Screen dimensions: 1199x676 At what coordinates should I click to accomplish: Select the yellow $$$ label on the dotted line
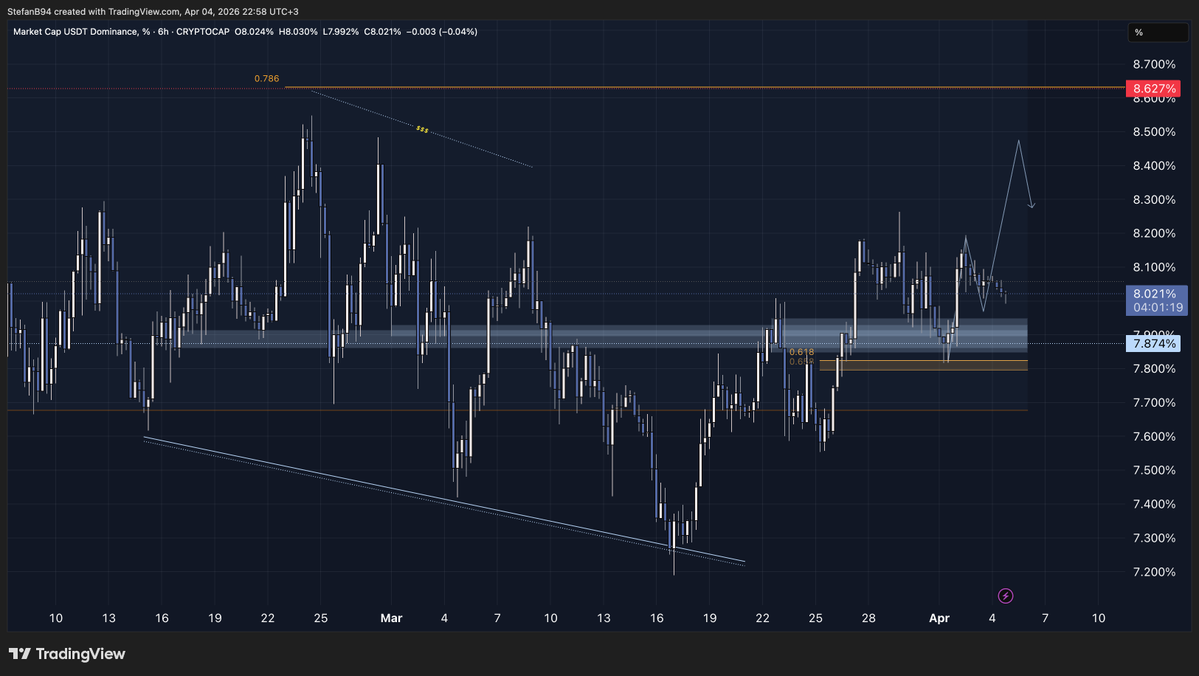[x=422, y=129]
